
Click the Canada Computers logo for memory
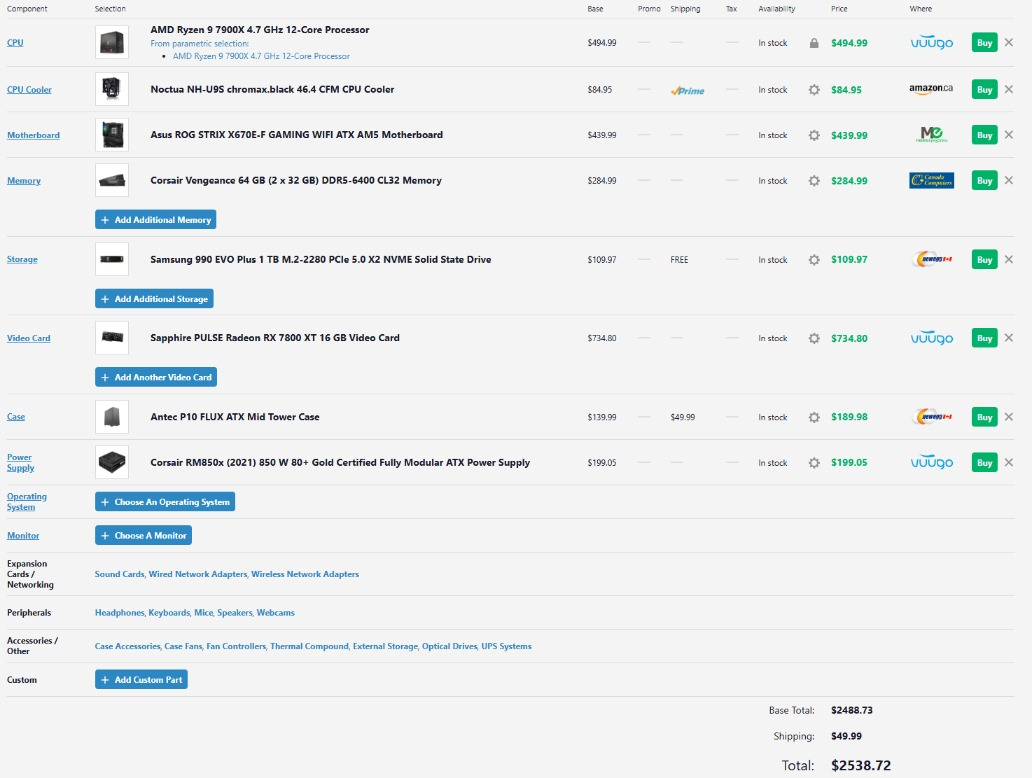[931, 180]
